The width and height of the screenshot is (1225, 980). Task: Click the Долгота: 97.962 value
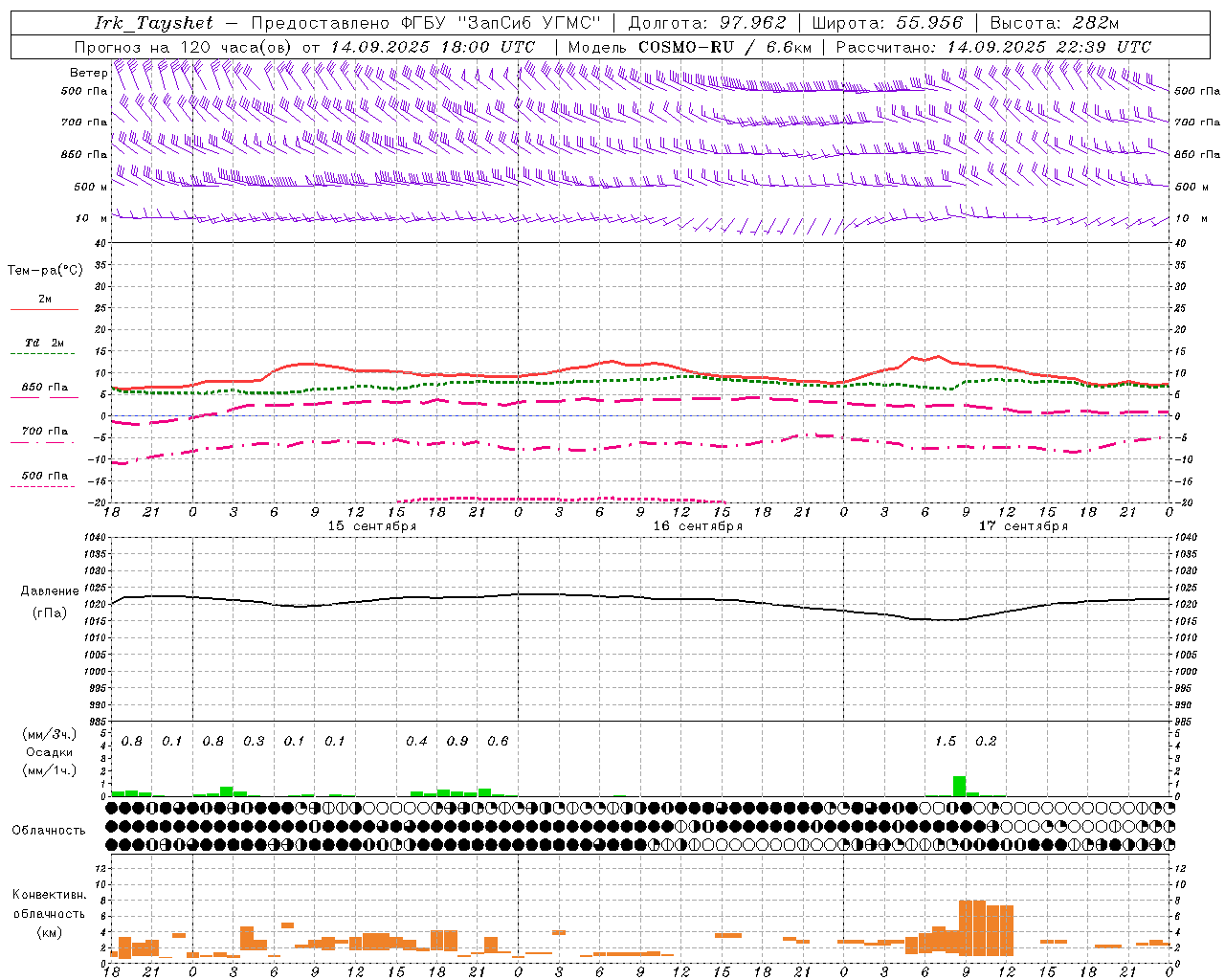(706, 23)
